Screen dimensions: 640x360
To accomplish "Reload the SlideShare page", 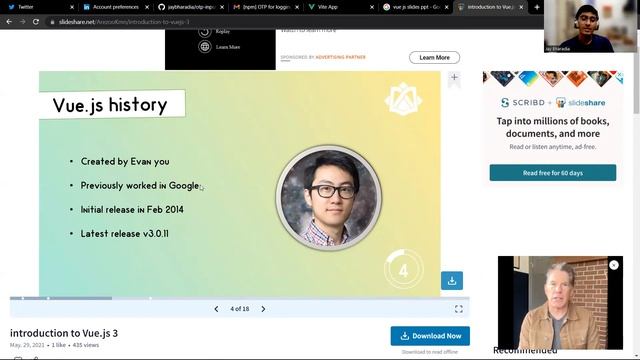I will pos(36,22).
